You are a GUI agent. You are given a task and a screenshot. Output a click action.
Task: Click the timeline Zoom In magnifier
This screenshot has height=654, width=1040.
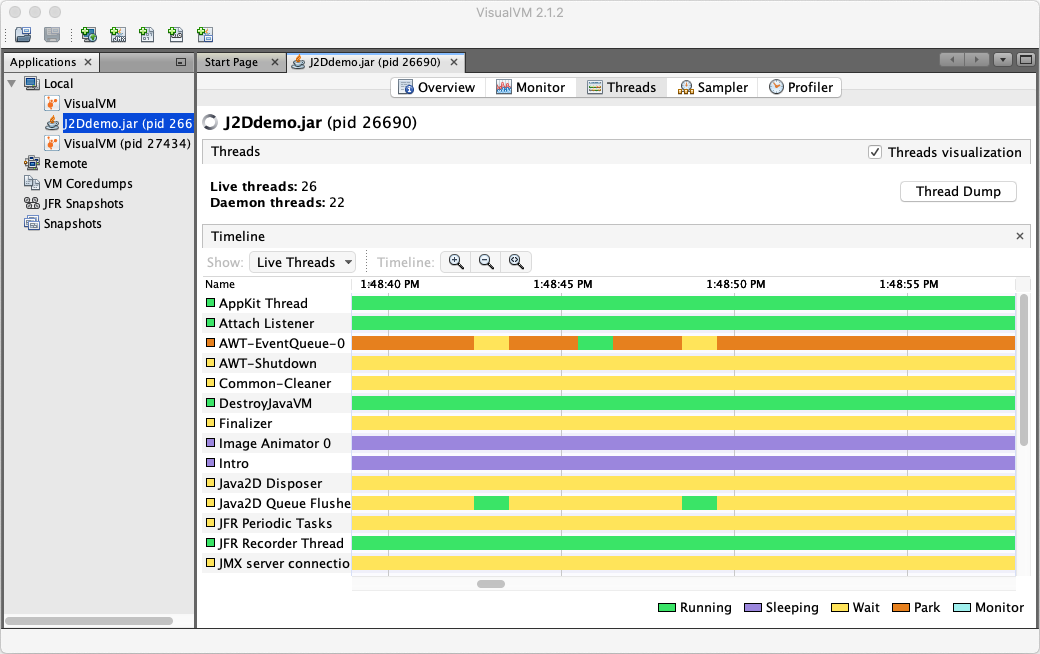[x=456, y=262]
